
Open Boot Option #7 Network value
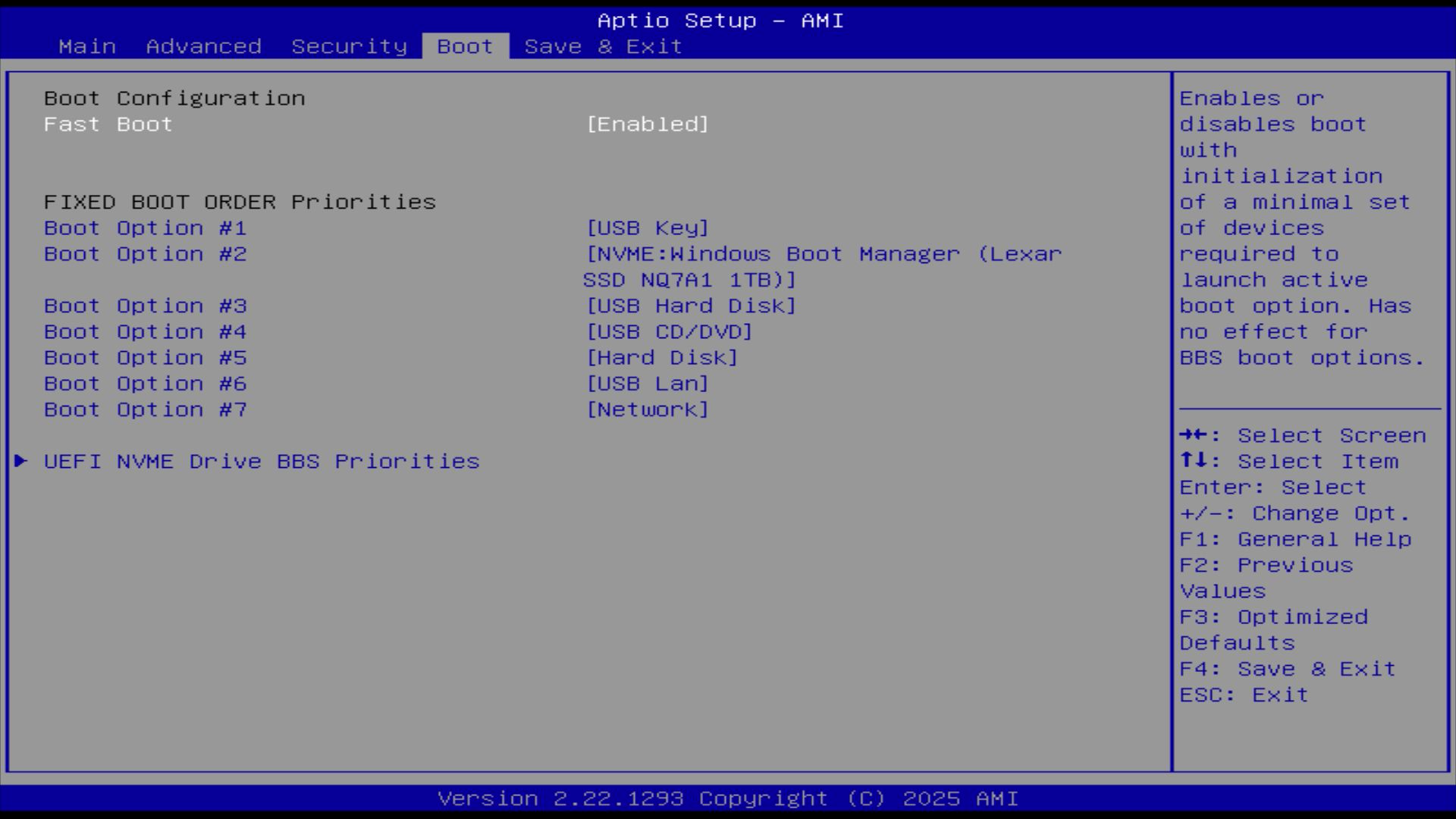[x=647, y=409]
